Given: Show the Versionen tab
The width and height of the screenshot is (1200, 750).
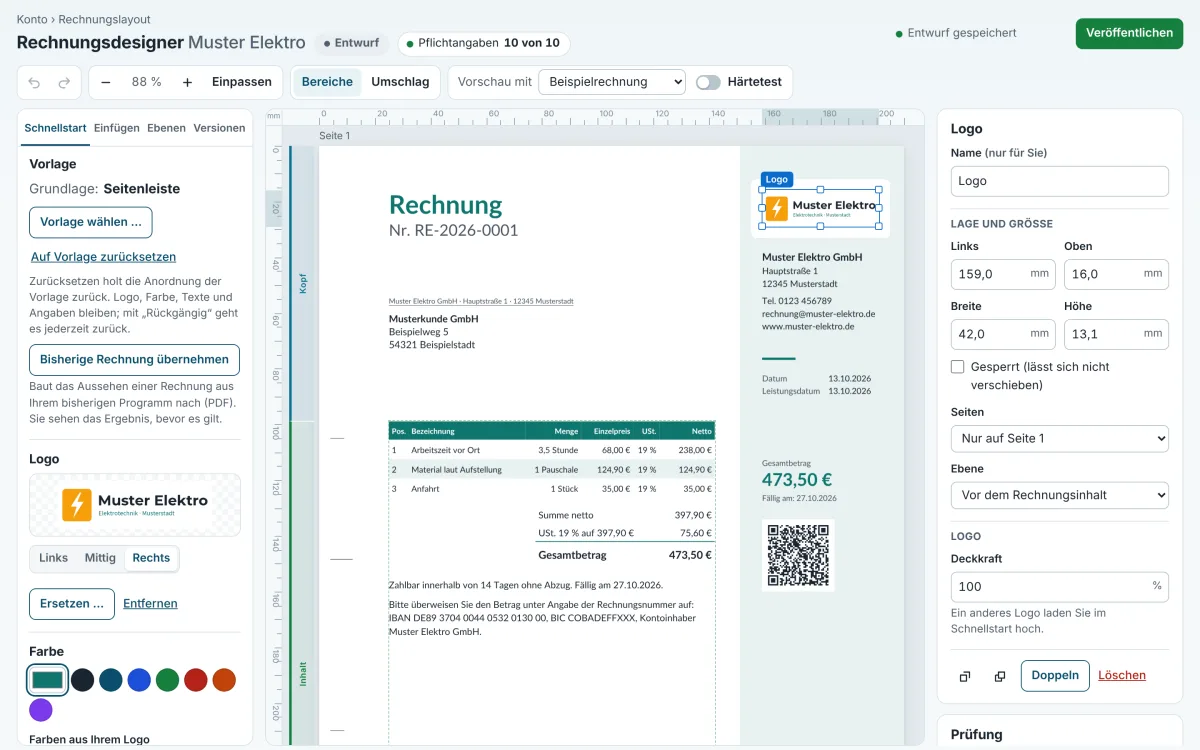Looking at the screenshot, I should 219,128.
